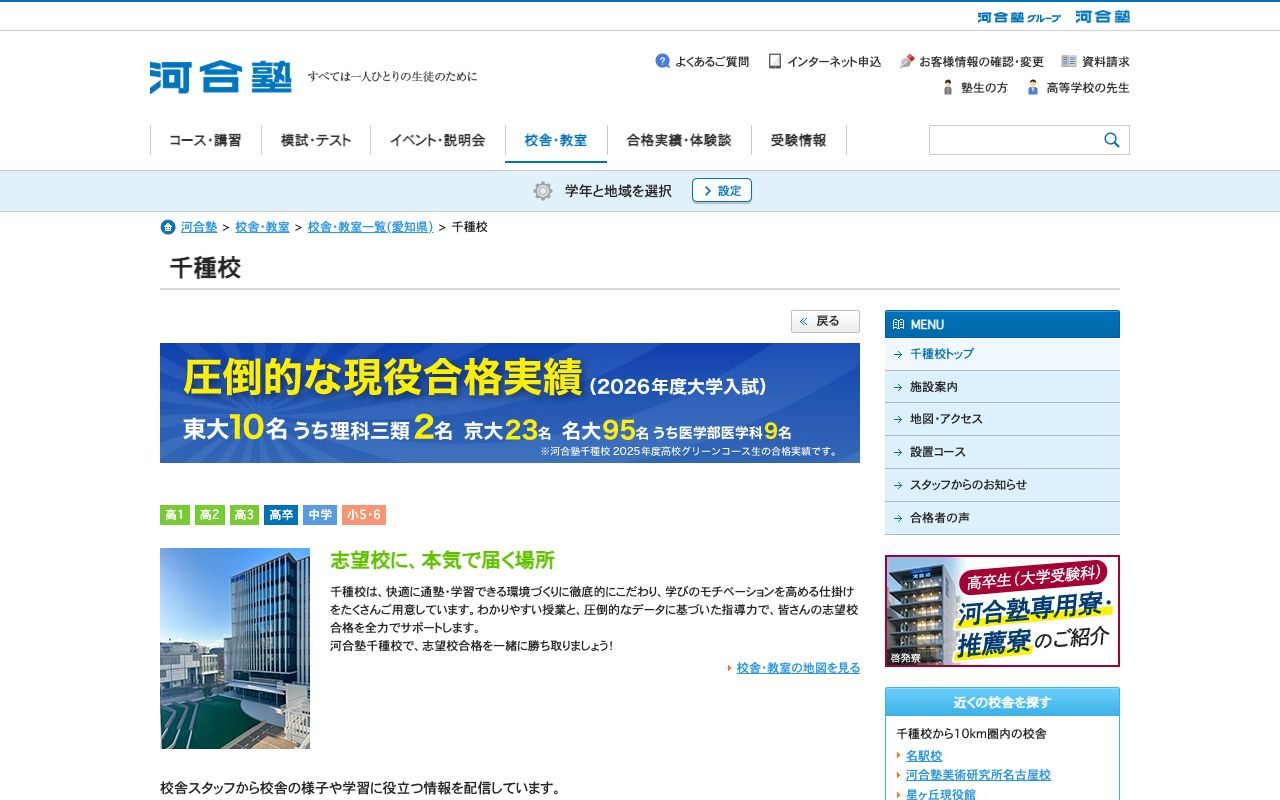Select スタッフからのお知らせ in side menu
Viewport: 1280px width, 800px height.
point(1002,485)
